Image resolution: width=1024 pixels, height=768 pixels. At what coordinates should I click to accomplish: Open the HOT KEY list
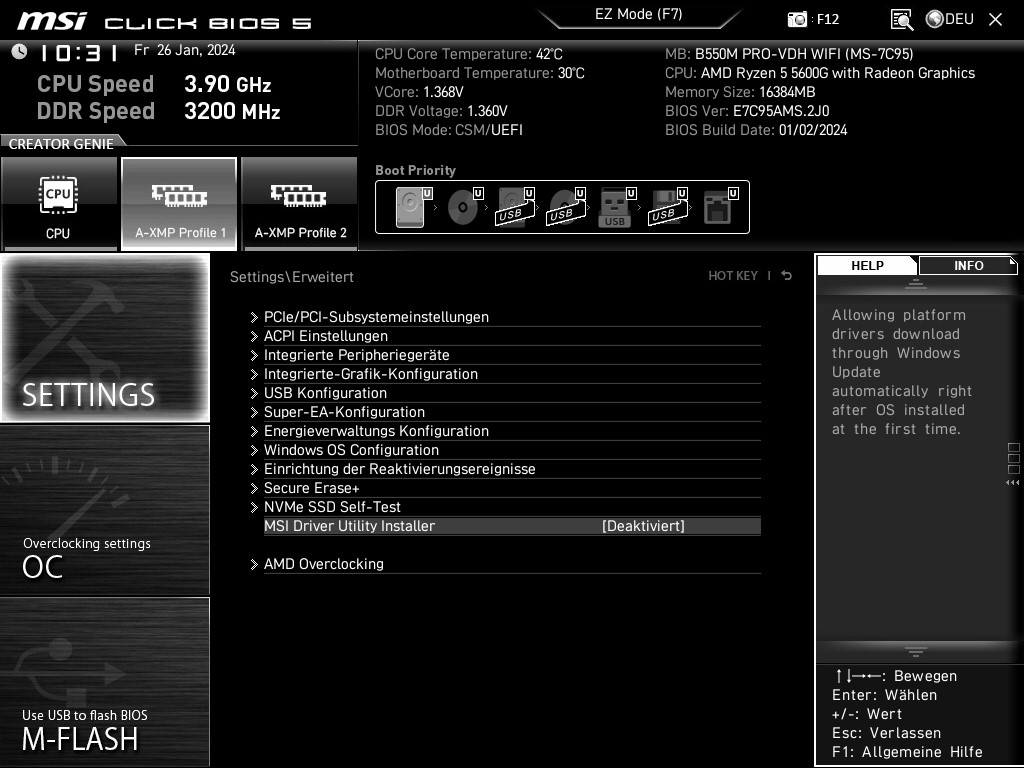coord(733,276)
